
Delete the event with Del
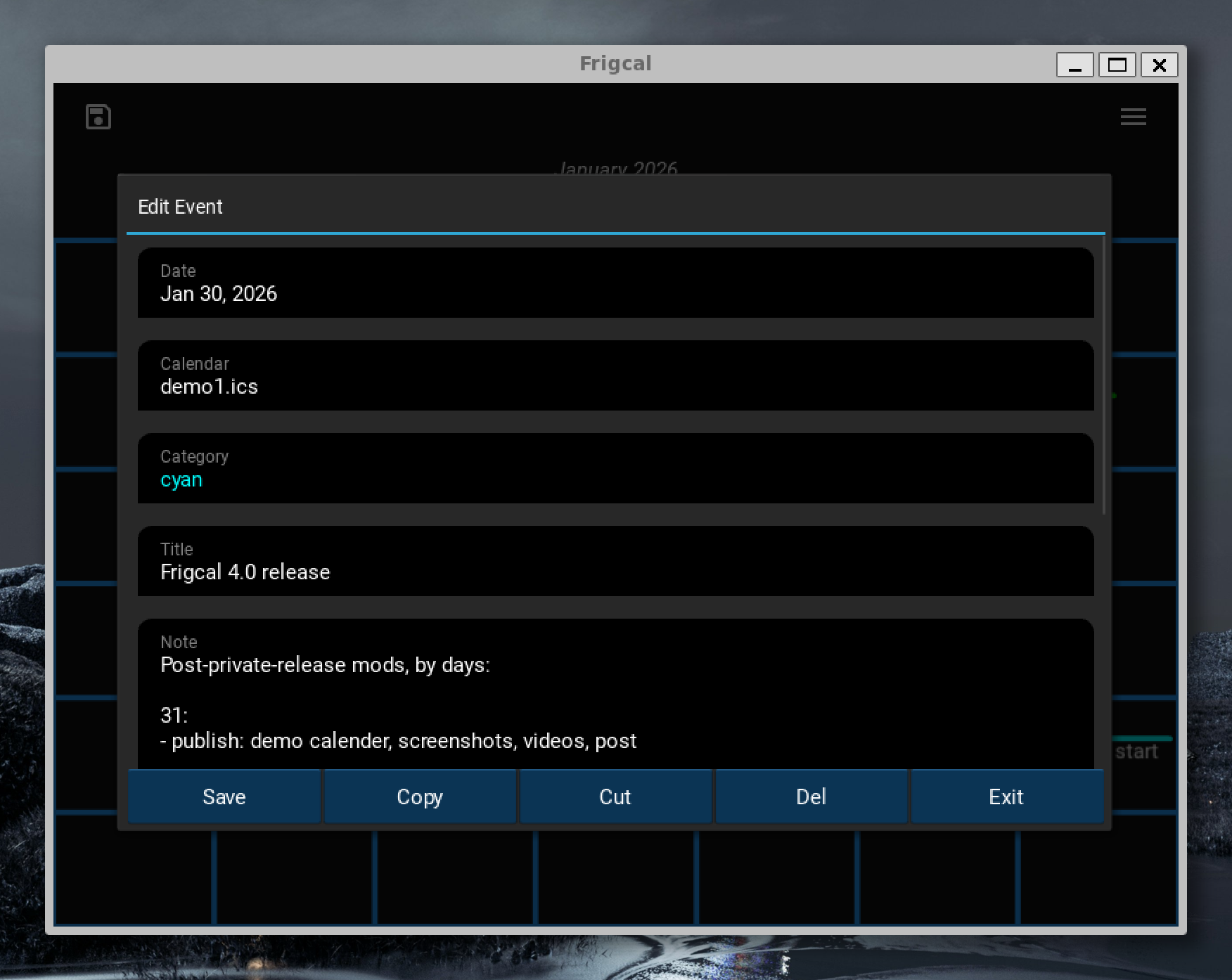(x=811, y=797)
